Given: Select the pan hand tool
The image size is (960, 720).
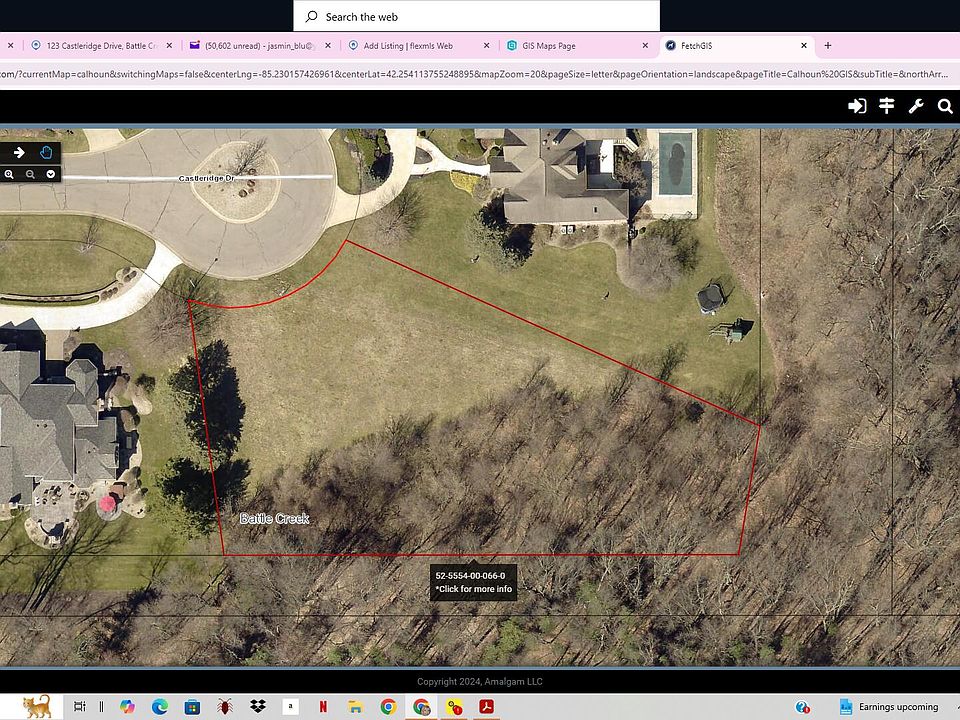Looking at the screenshot, I should pos(45,152).
